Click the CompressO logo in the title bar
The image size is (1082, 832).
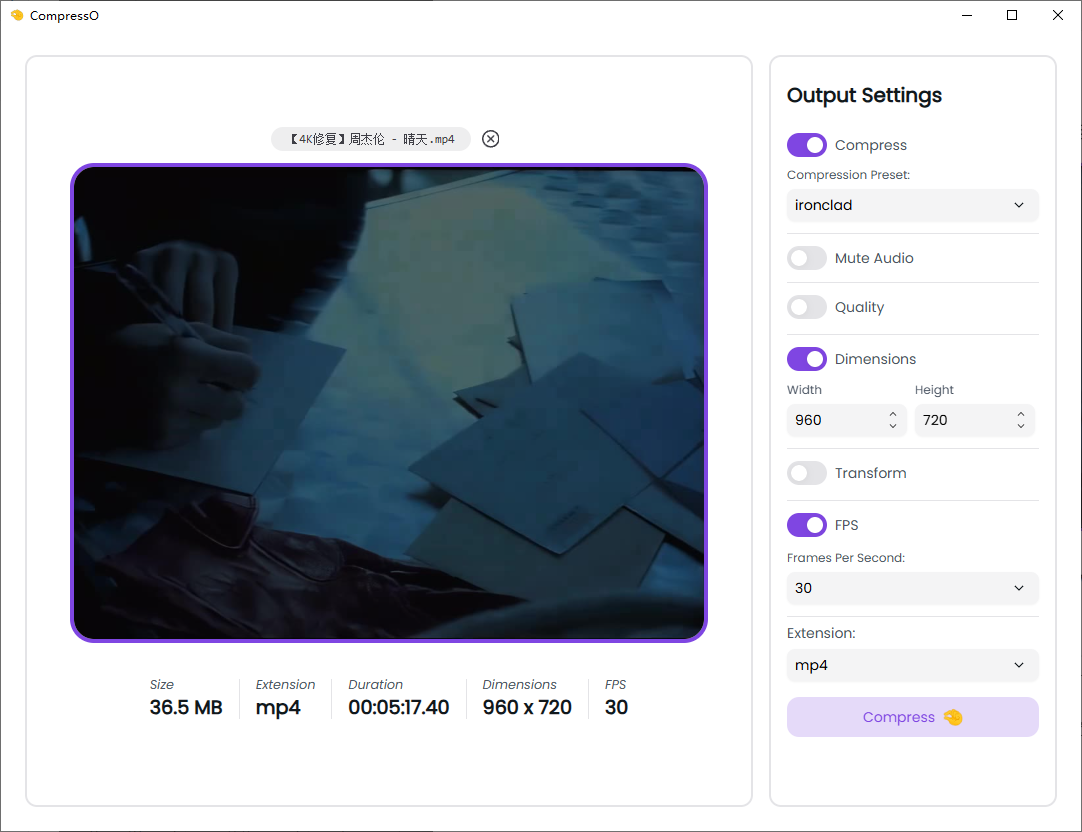point(17,15)
